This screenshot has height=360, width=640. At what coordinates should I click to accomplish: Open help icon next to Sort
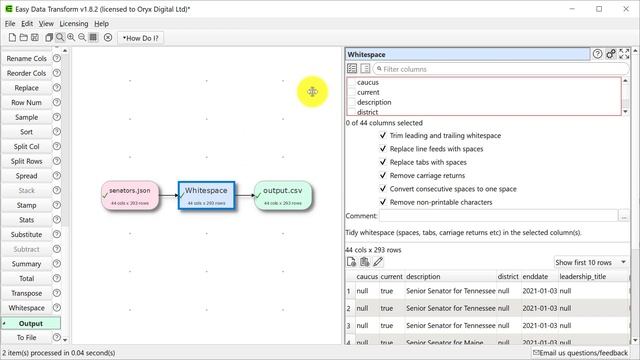pyautogui.click(x=57, y=132)
